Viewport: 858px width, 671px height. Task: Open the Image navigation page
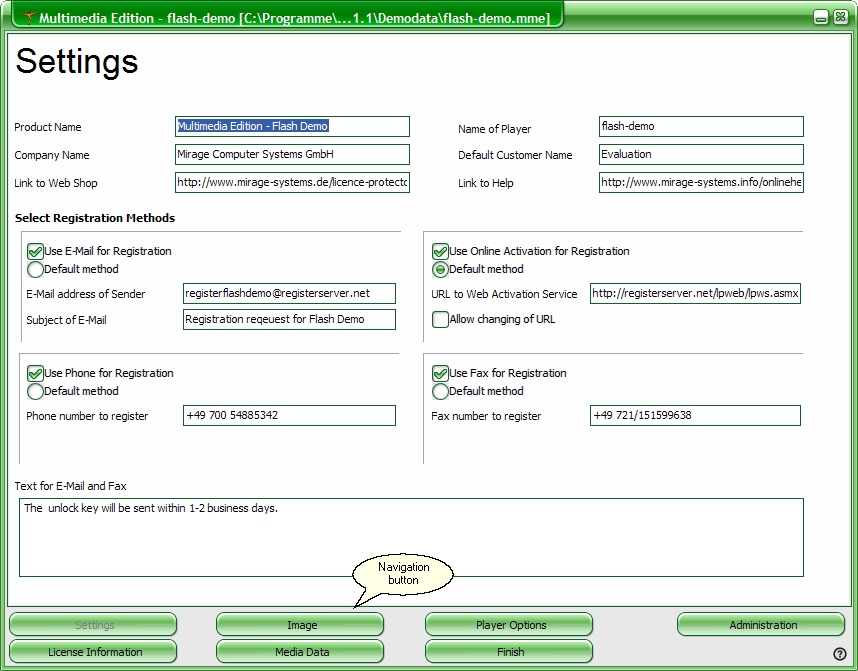tap(301, 625)
